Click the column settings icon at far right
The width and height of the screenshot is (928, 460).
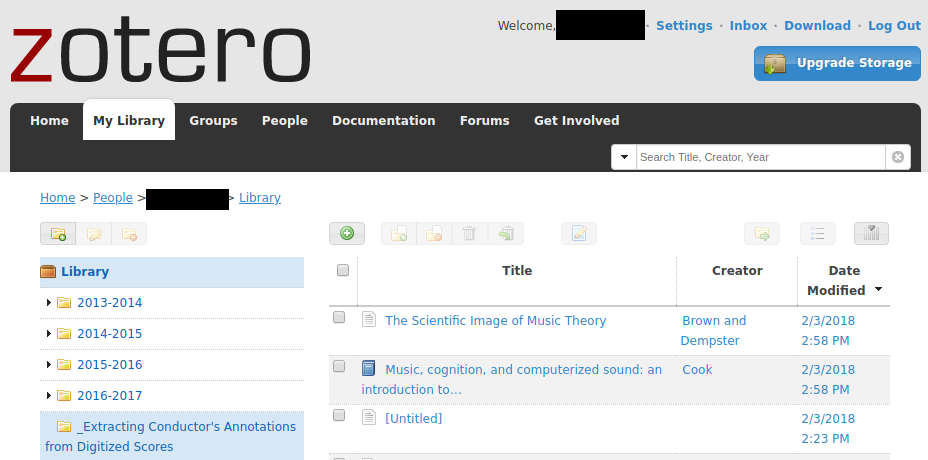tap(871, 233)
